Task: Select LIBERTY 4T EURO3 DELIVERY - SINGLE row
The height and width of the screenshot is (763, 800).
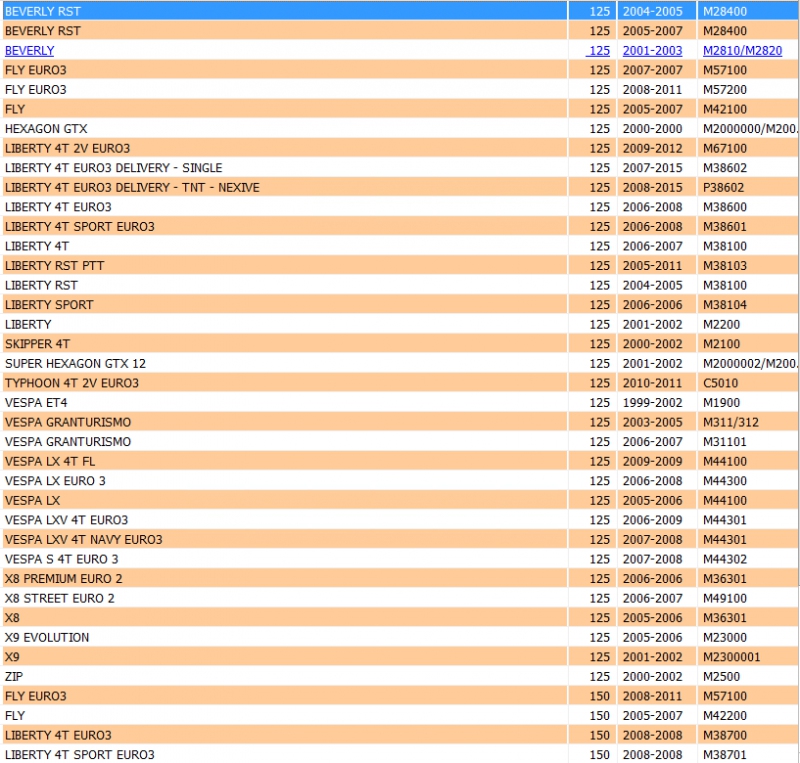Action: 400,168
